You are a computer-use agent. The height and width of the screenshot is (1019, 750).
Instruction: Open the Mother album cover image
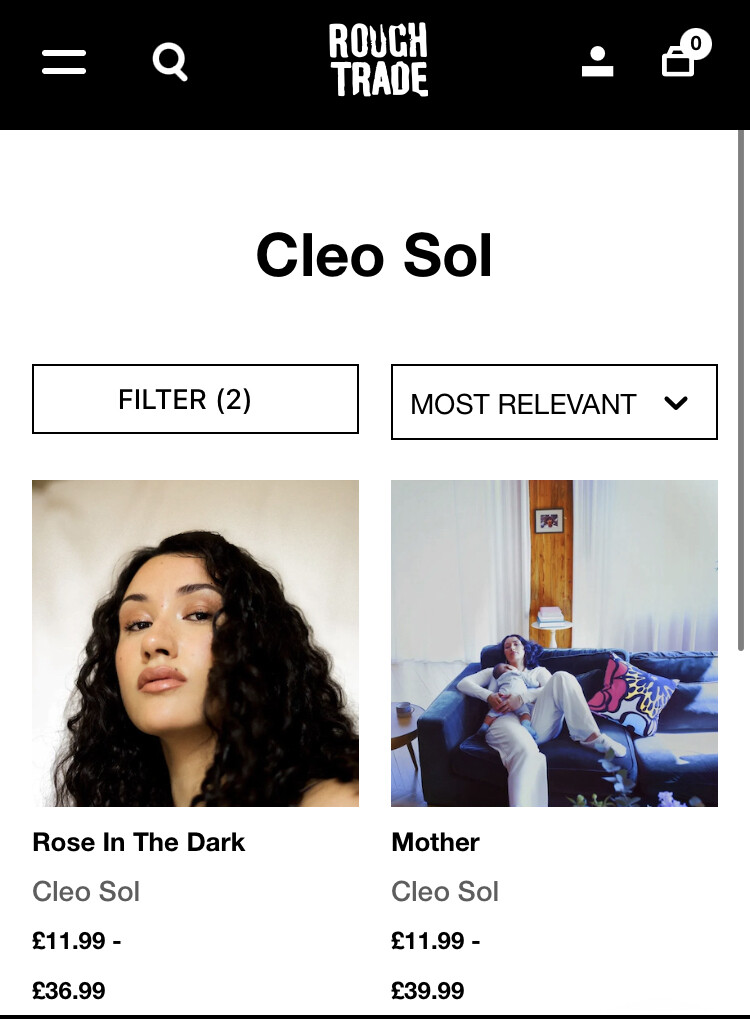[x=554, y=643]
